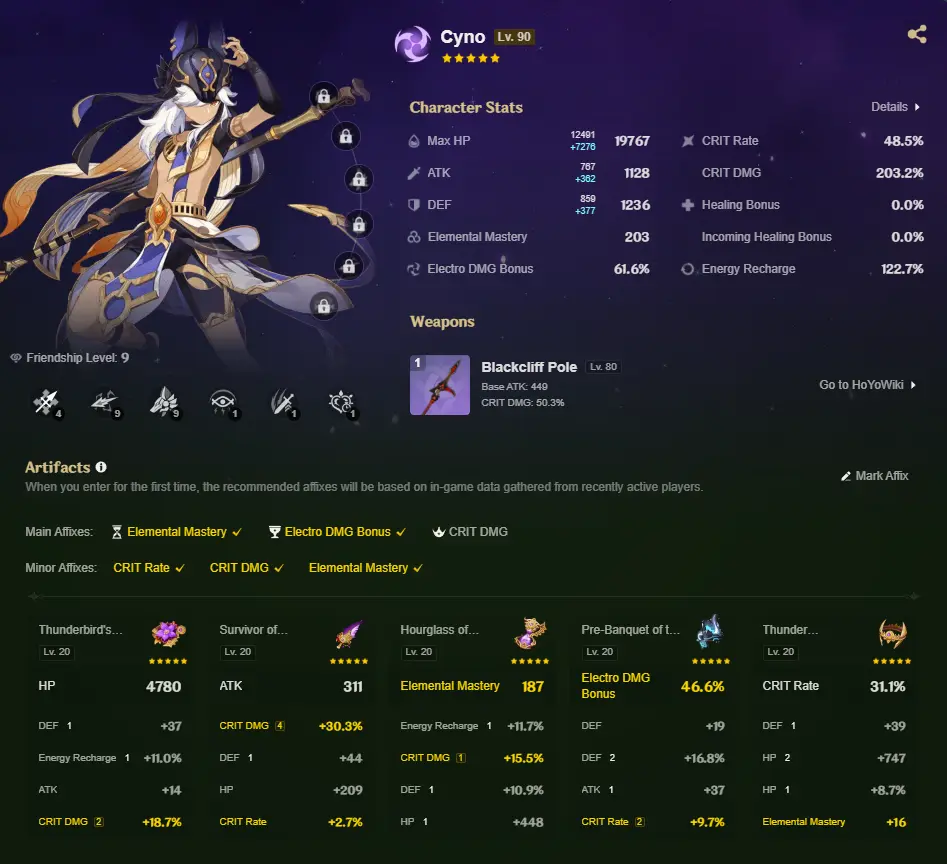Click the Survivor feather artifact icon
The width and height of the screenshot is (947, 864).
point(349,633)
